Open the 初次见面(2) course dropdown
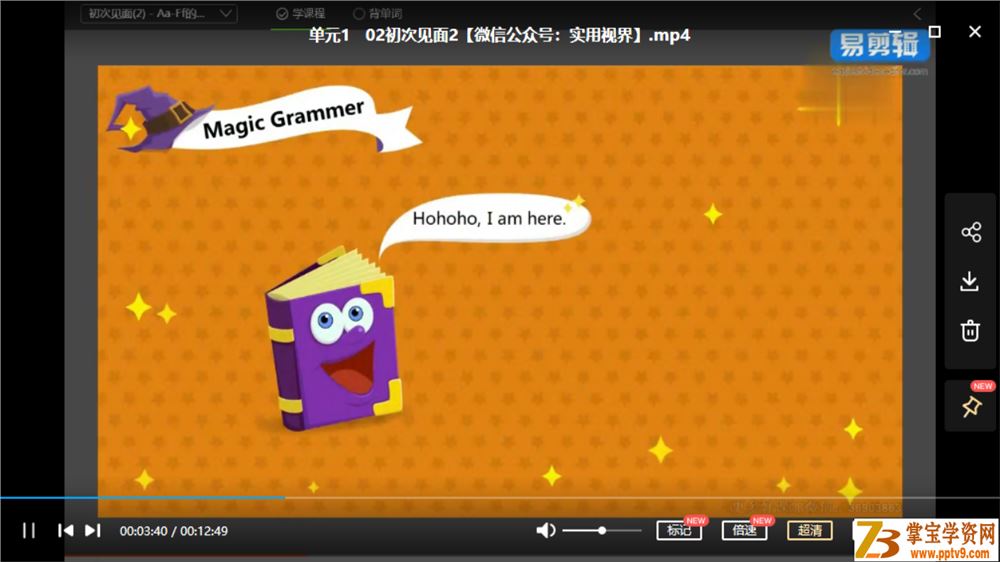This screenshot has height=562, width=1000. (x=159, y=13)
